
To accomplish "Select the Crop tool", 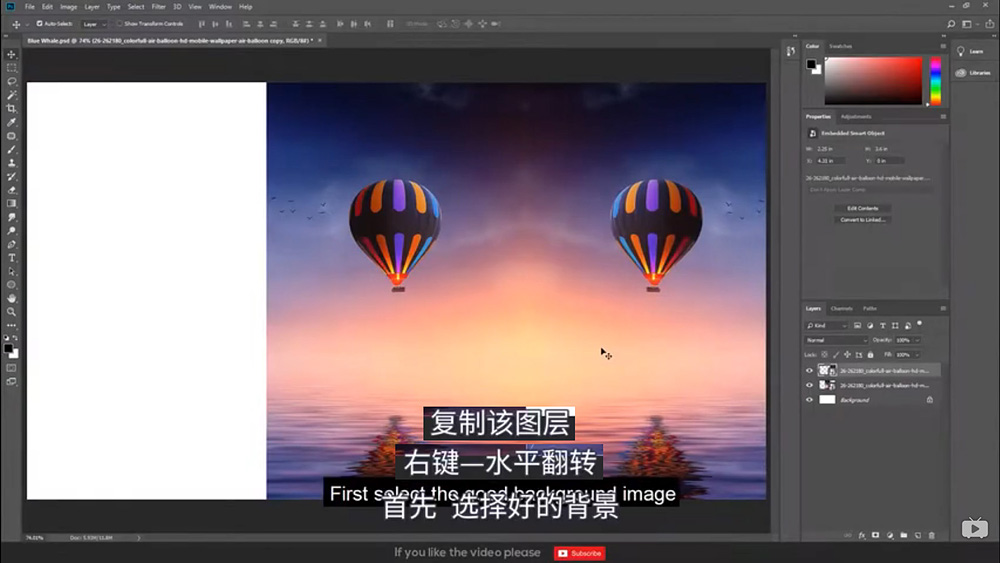I will (11, 108).
